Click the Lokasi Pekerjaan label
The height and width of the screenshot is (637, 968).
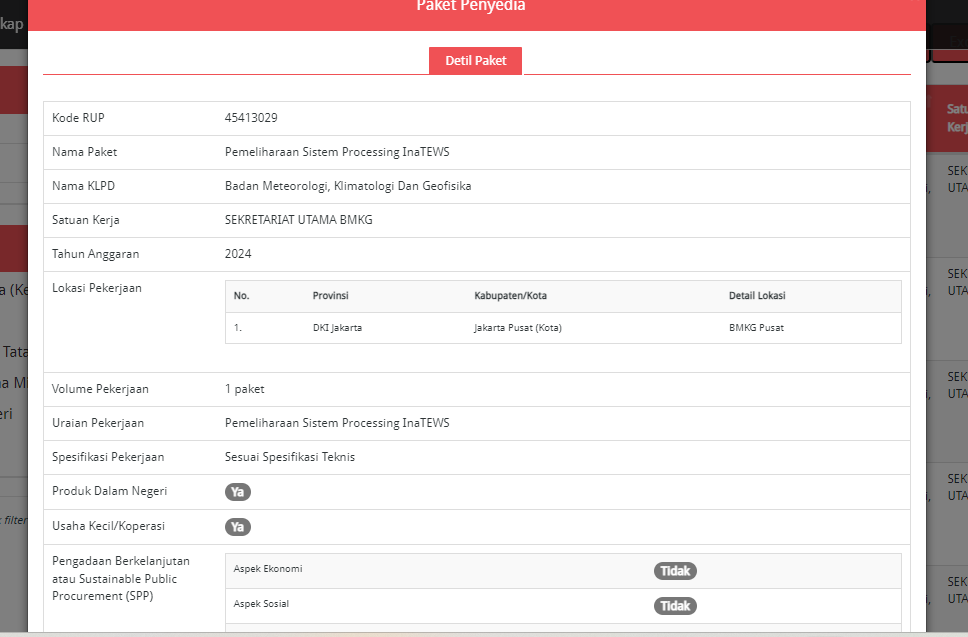click(97, 288)
